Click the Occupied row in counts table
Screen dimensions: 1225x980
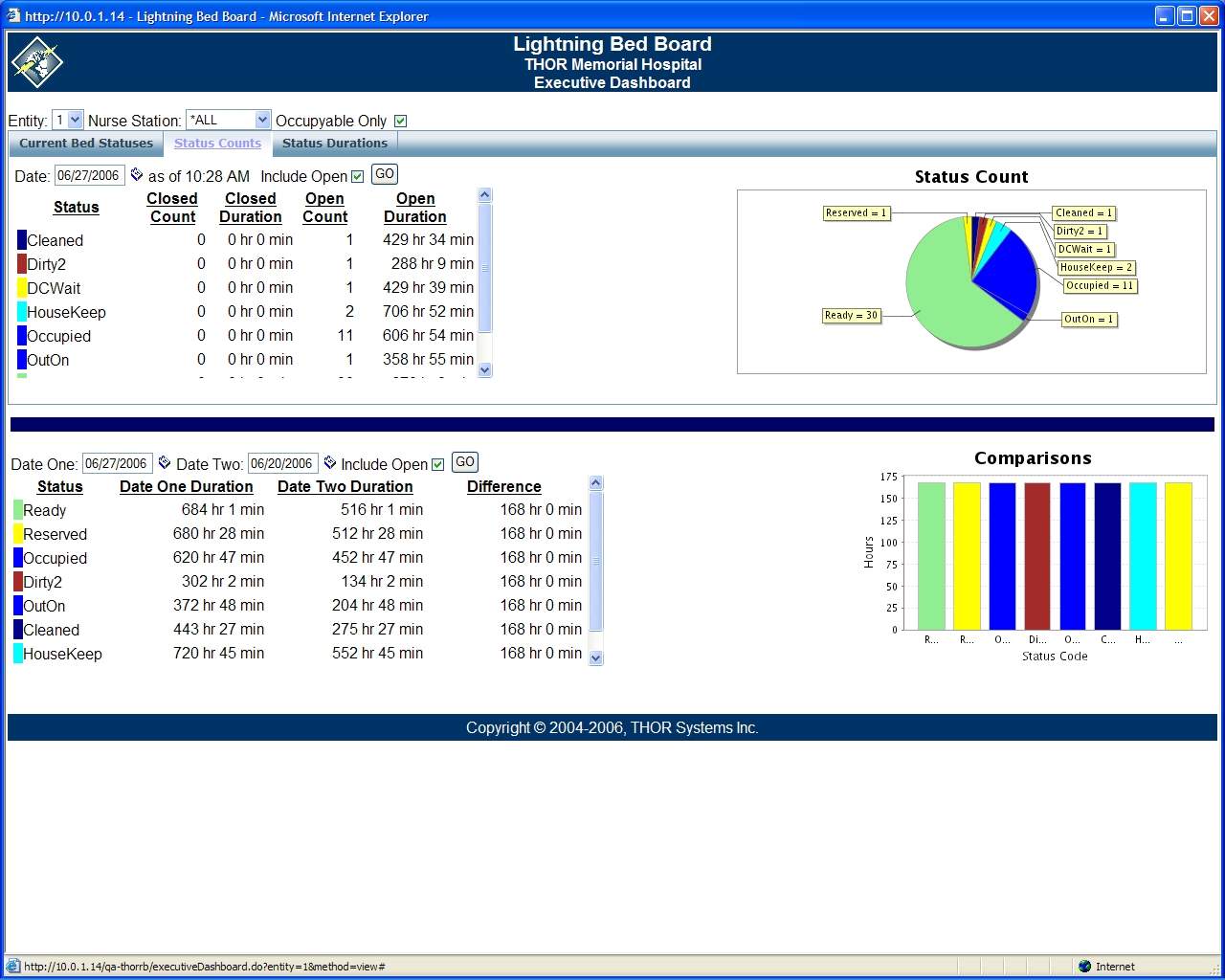click(x=246, y=336)
